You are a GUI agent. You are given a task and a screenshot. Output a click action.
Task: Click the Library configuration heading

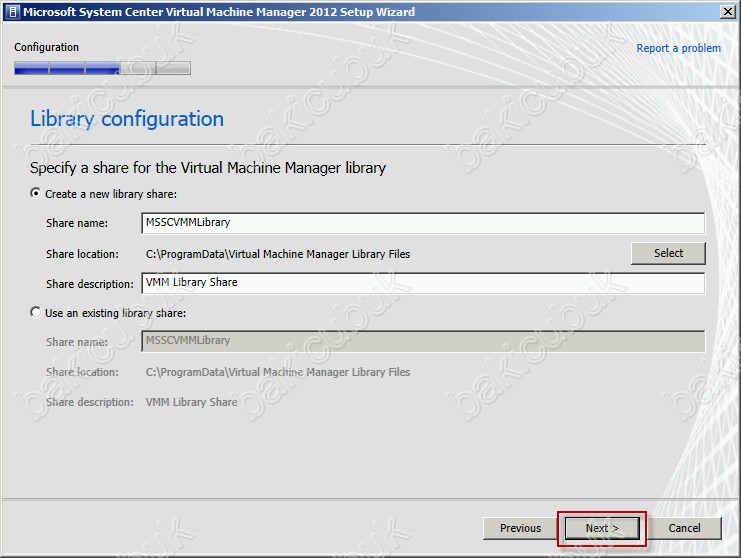(127, 119)
